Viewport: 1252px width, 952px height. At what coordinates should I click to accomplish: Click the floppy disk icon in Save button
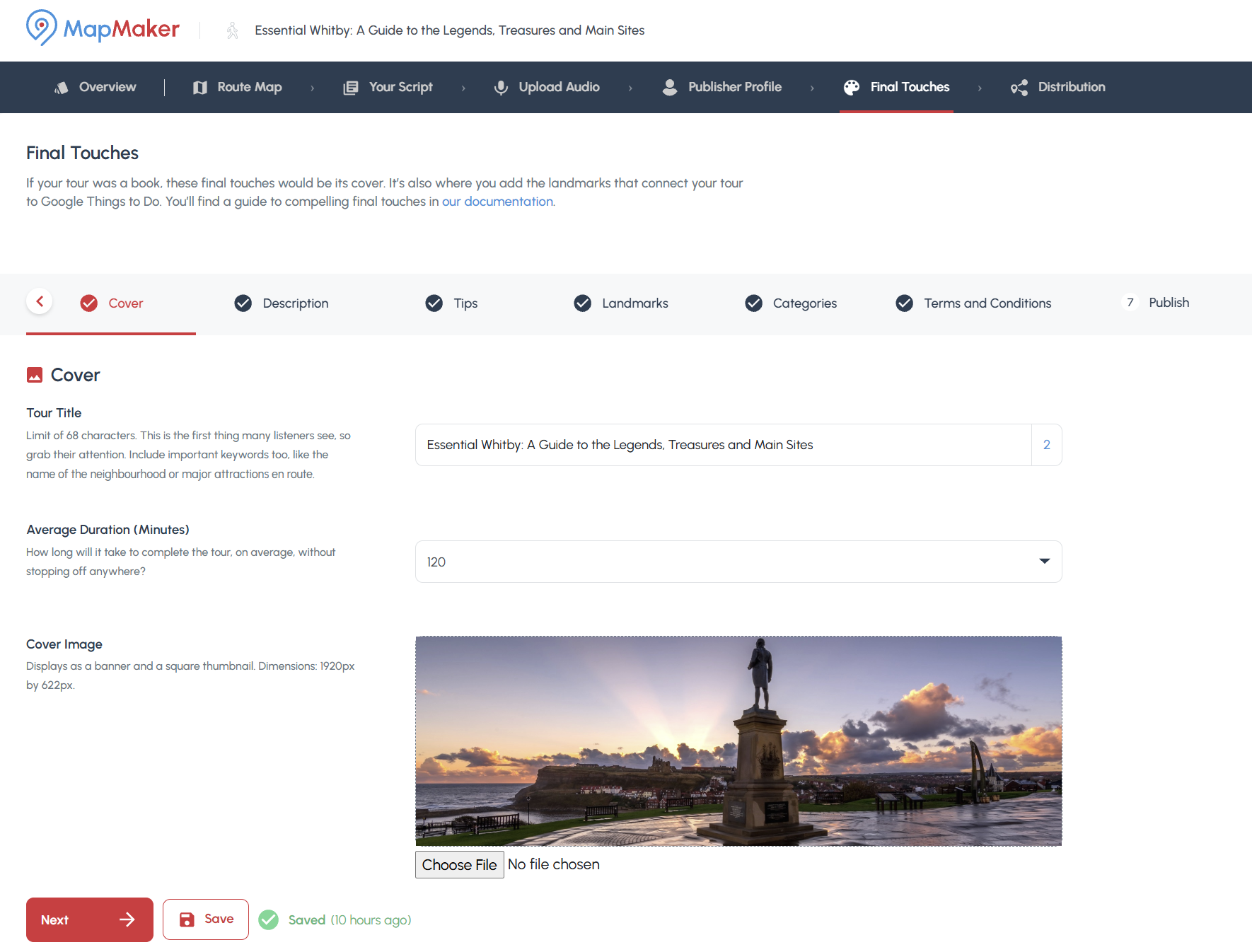[187, 919]
